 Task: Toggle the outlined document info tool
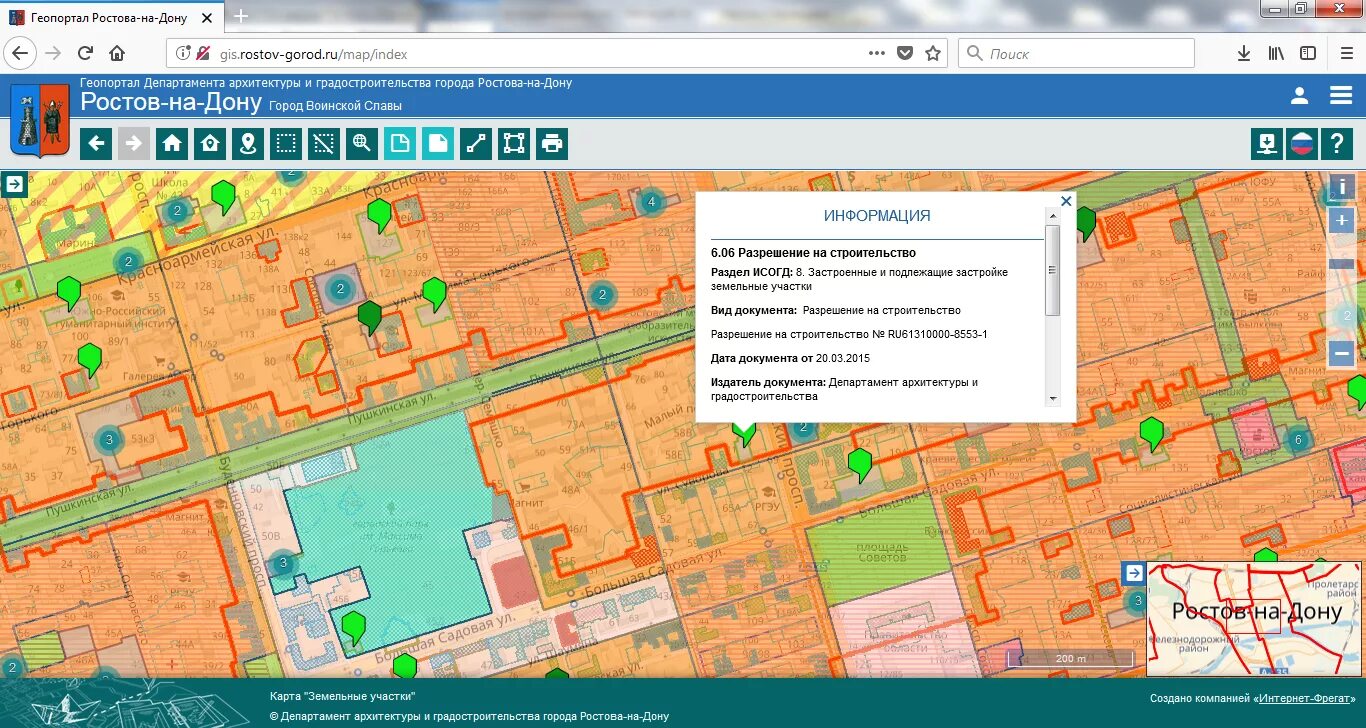400,144
